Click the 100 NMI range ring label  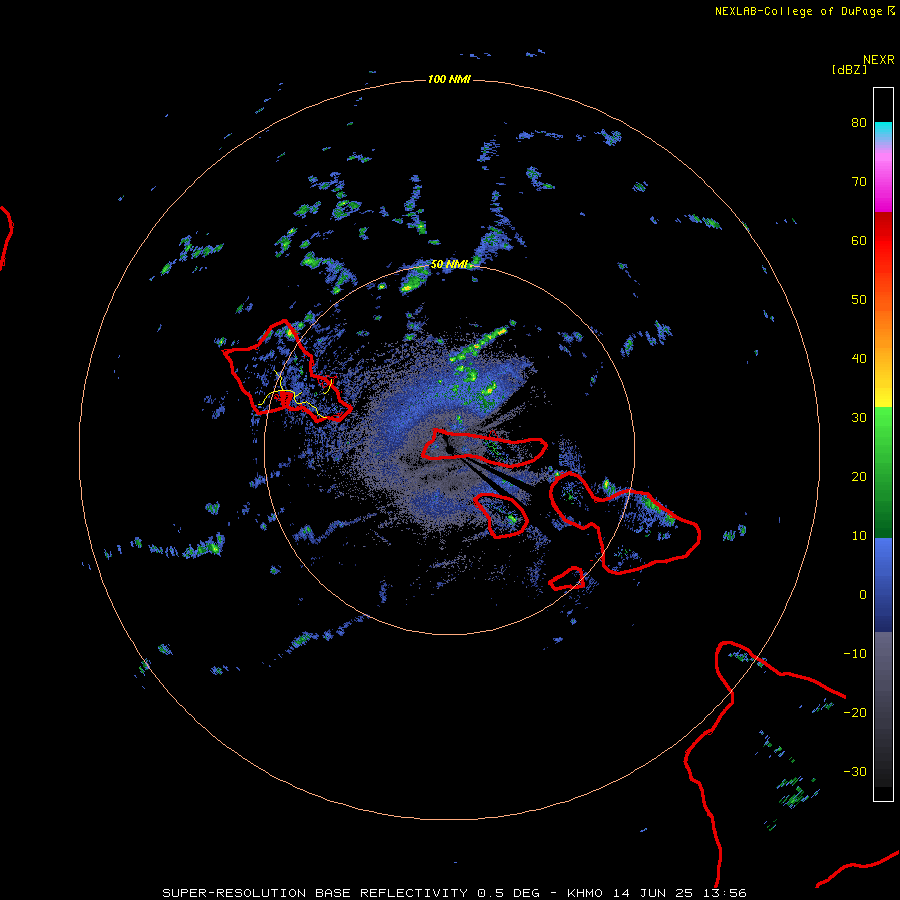point(449,79)
